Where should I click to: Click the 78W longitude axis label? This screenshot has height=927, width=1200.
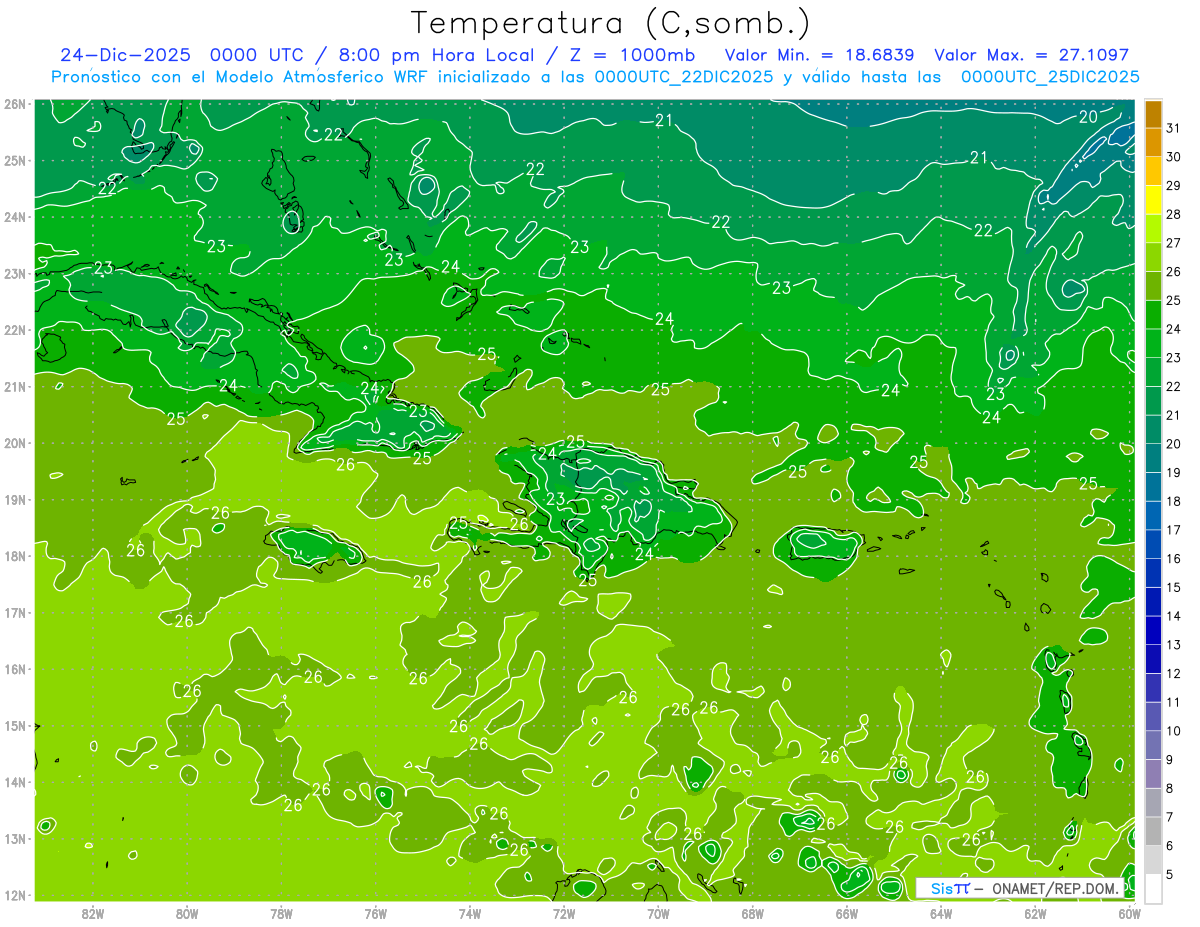[x=281, y=912]
